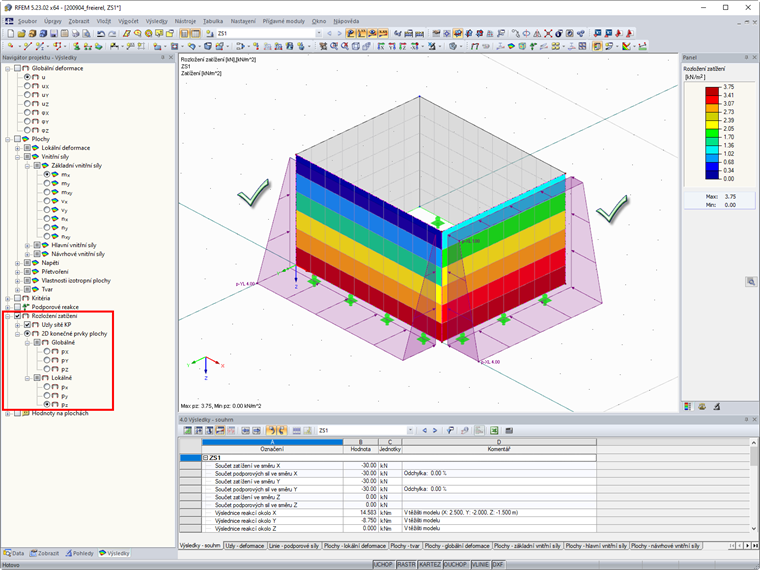Pin the results table panel

point(746,419)
